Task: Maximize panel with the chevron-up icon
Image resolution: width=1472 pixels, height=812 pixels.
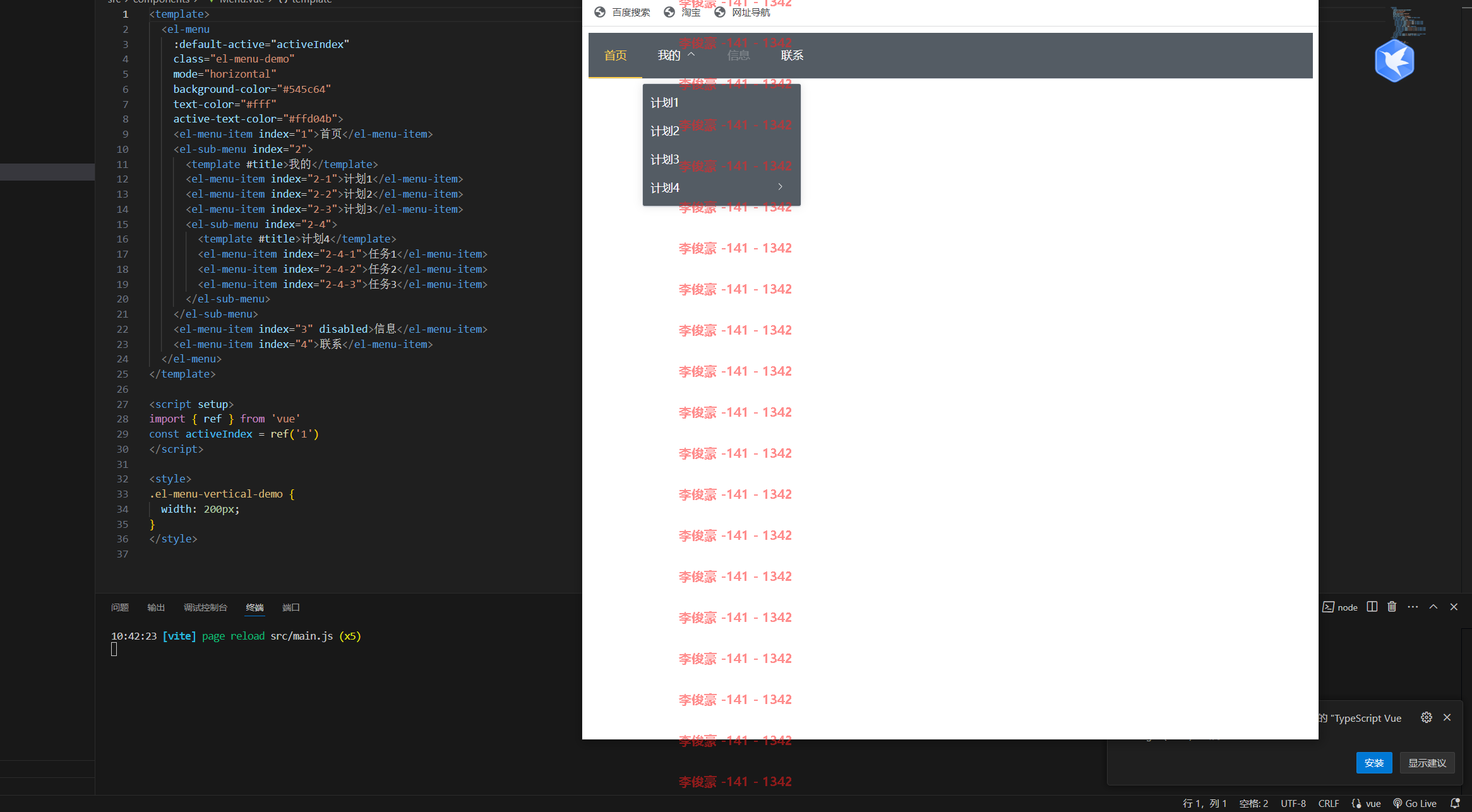Action: pos(1433,606)
